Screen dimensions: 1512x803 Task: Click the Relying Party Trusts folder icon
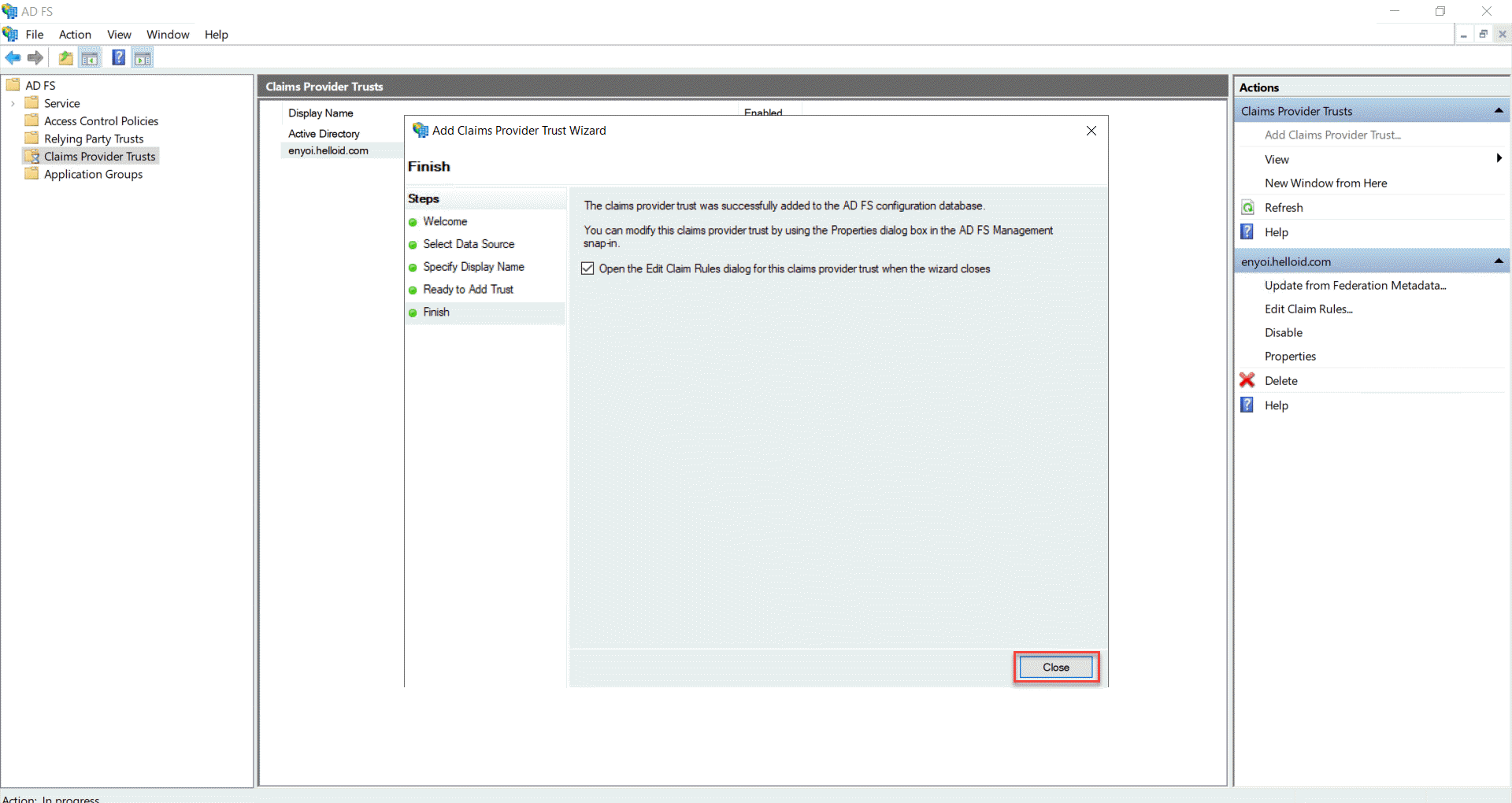click(31, 139)
